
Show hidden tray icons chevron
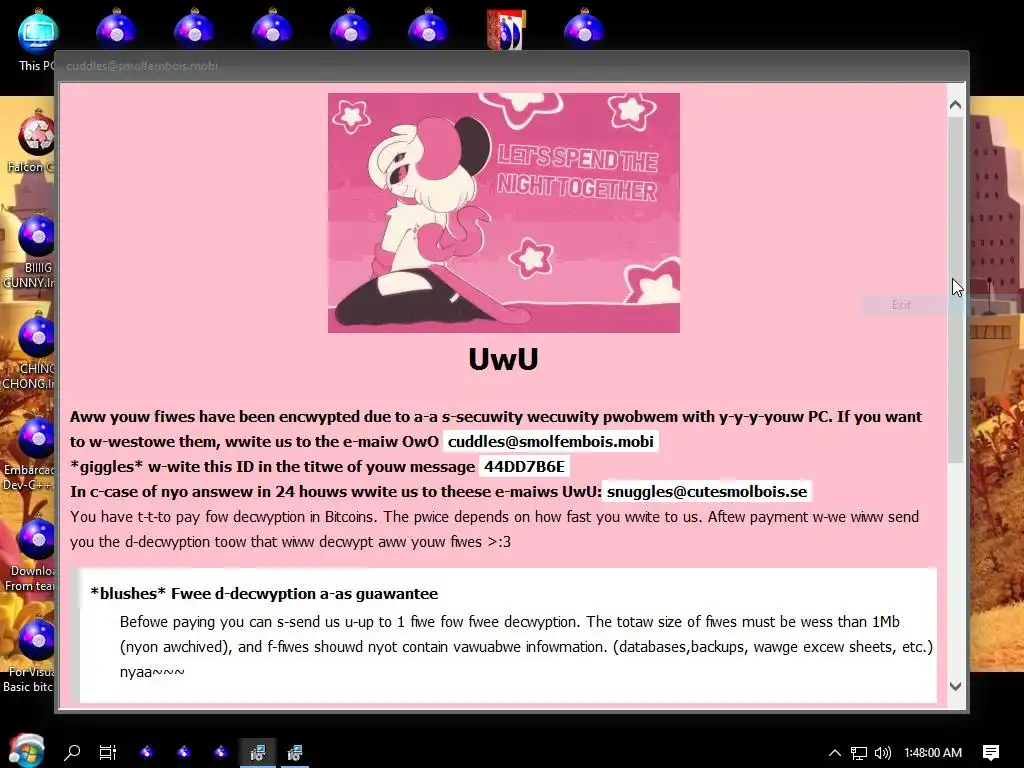point(835,753)
